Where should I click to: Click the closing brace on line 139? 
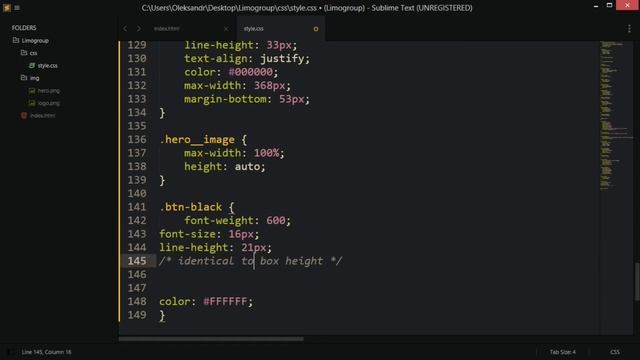(162, 180)
